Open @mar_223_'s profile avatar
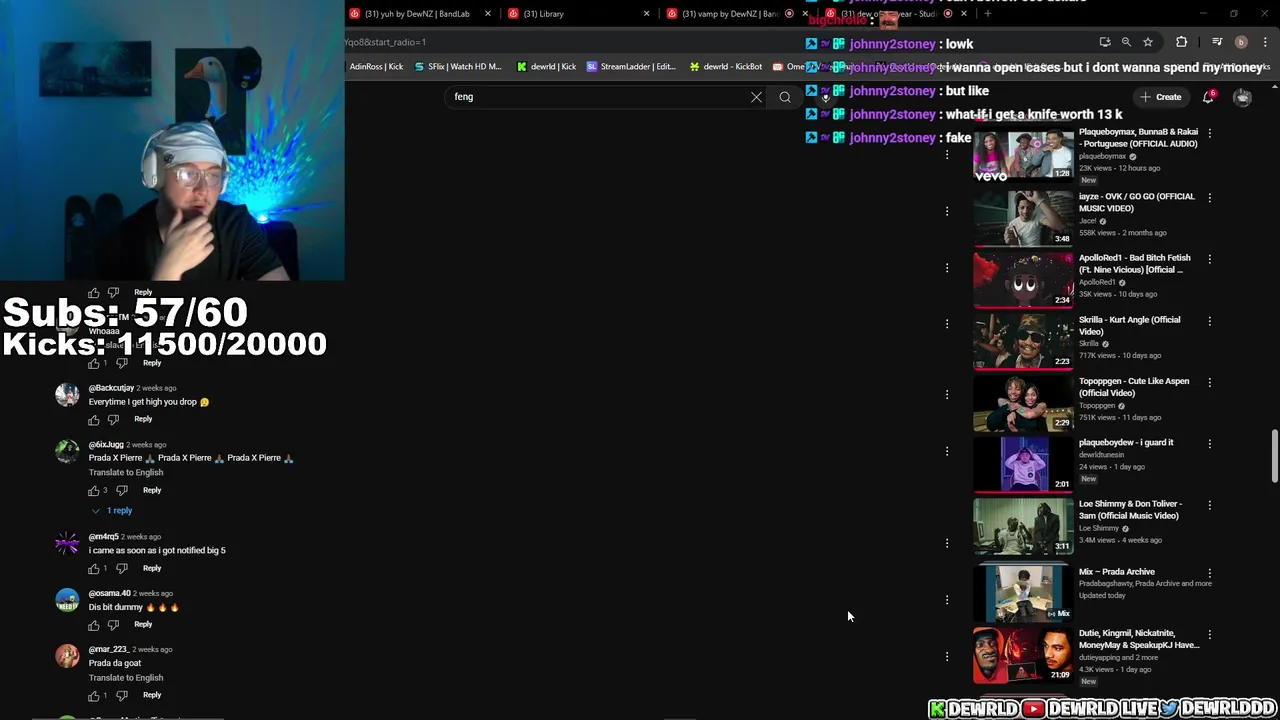Image resolution: width=1280 pixels, height=720 pixels. pos(67,656)
